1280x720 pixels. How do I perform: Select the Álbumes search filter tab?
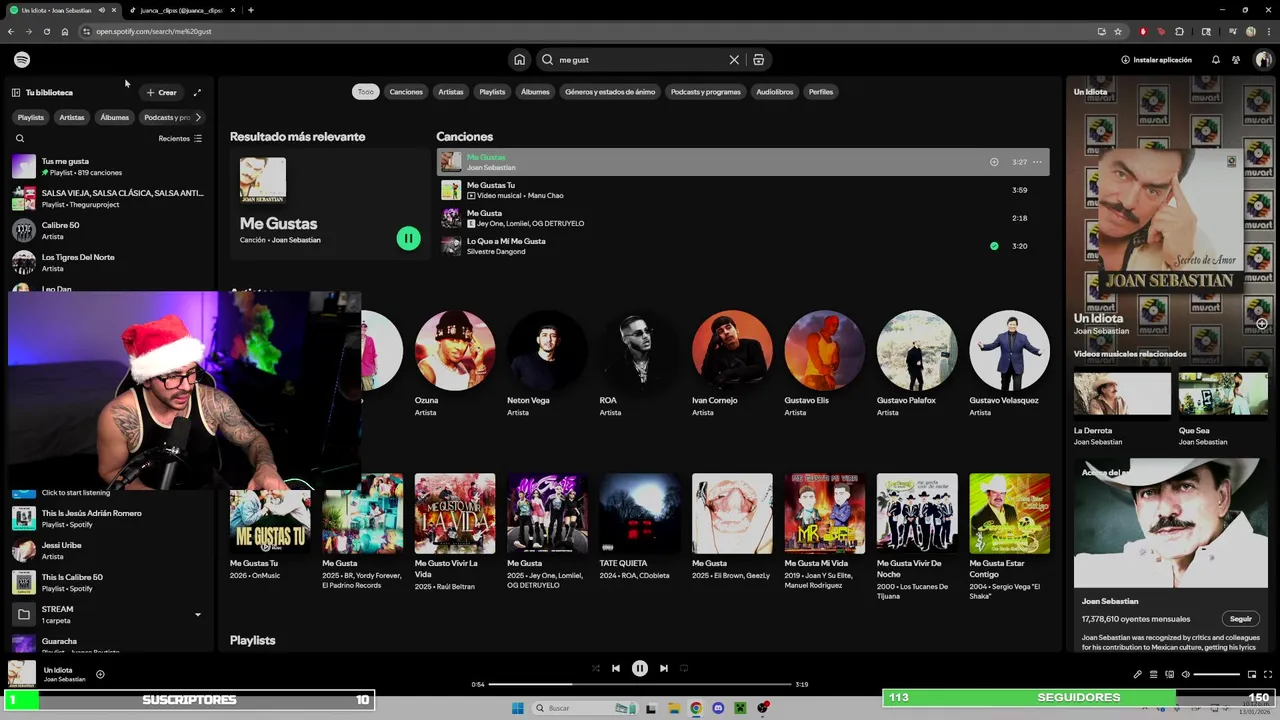(x=535, y=92)
